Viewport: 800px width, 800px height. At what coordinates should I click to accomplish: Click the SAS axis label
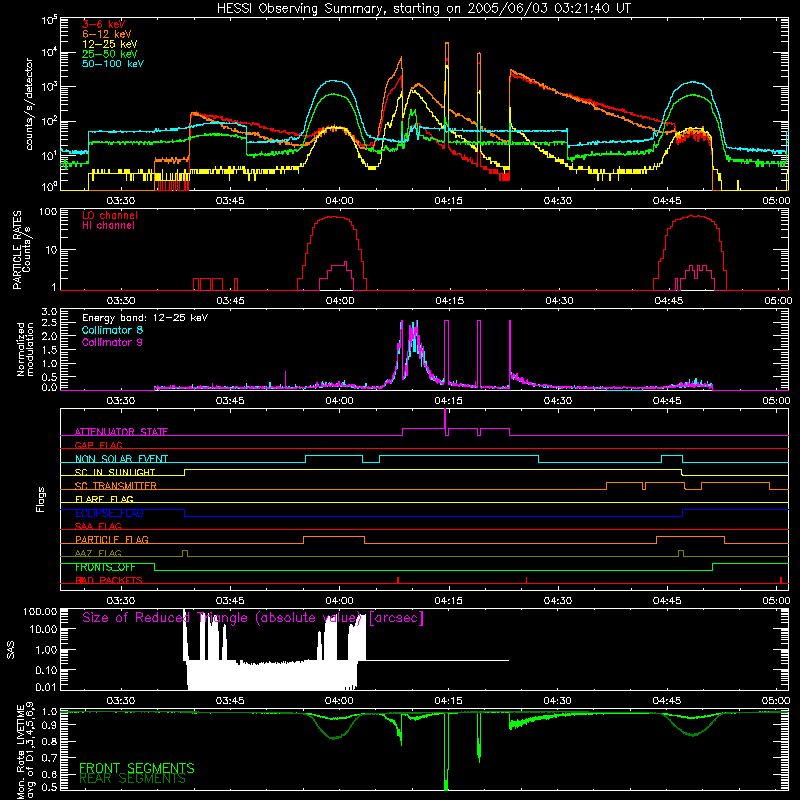point(10,650)
